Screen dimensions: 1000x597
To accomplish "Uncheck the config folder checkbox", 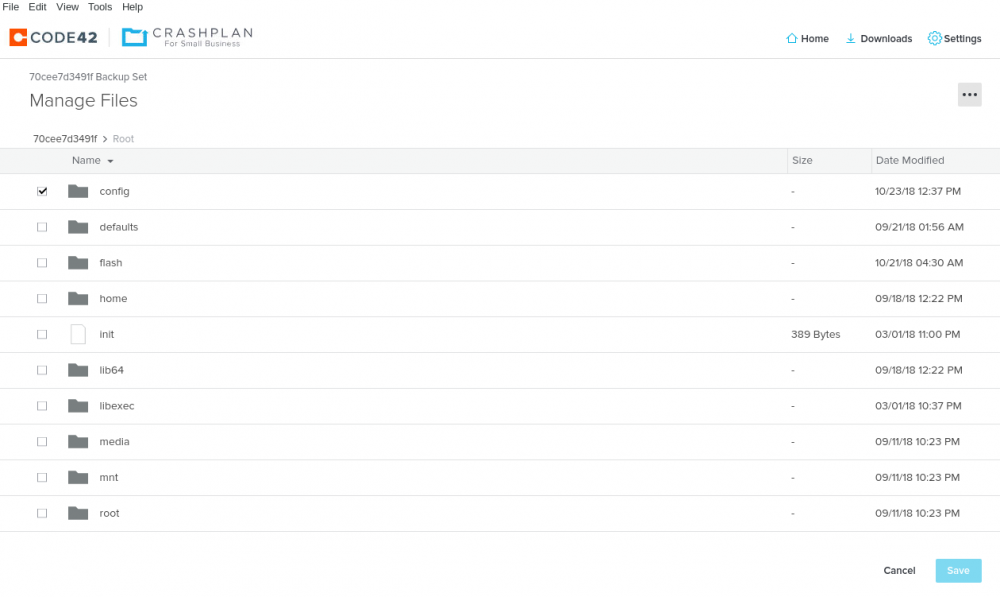I will (x=42, y=191).
